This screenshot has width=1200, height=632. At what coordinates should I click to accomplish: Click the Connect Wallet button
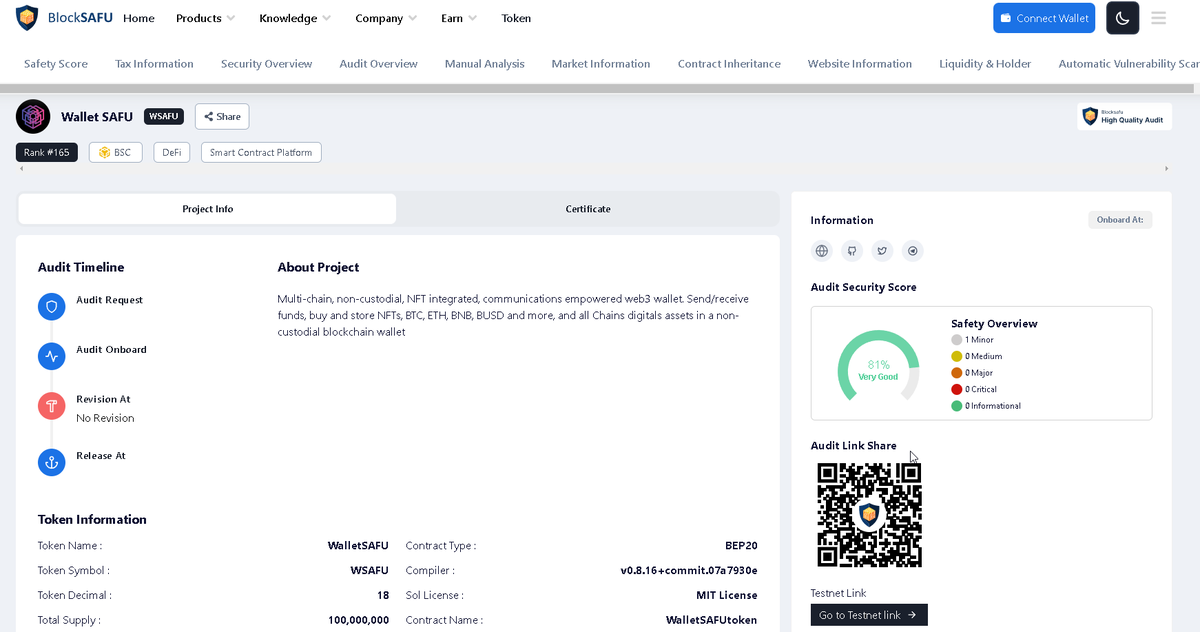pos(1044,18)
